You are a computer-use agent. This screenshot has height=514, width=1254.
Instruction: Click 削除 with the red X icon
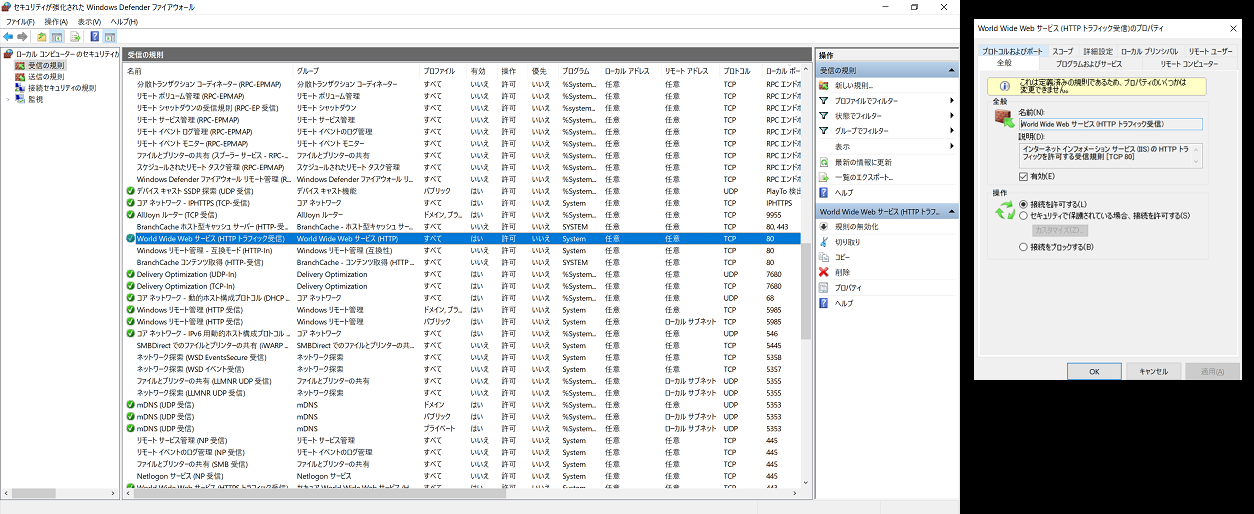[x=844, y=272]
